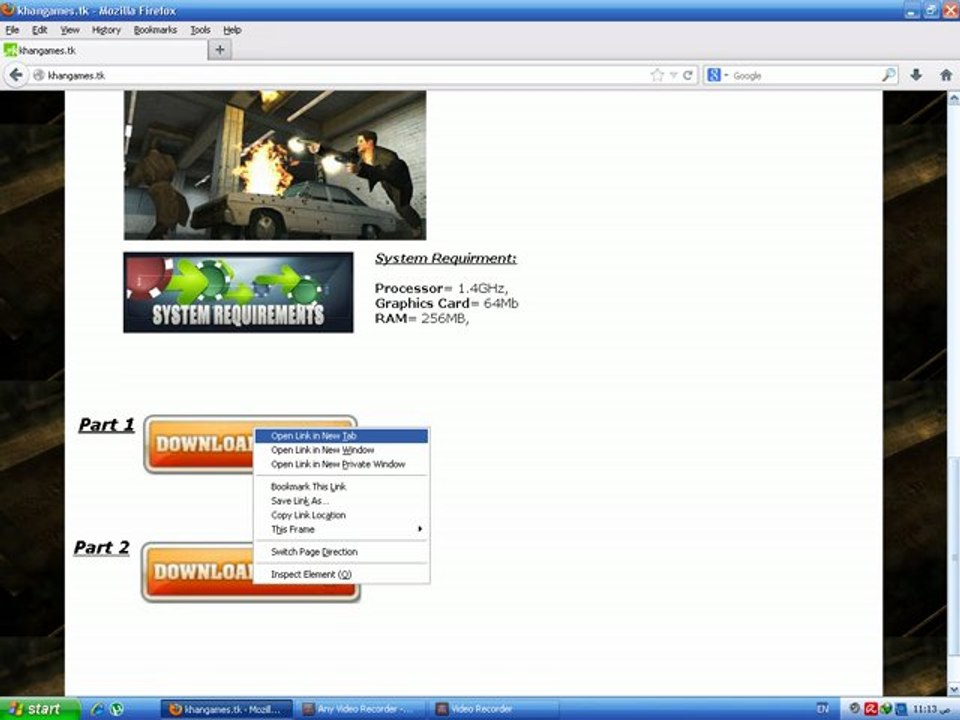Click the Part 2 Download button
The height and width of the screenshot is (720, 960).
tap(197, 572)
